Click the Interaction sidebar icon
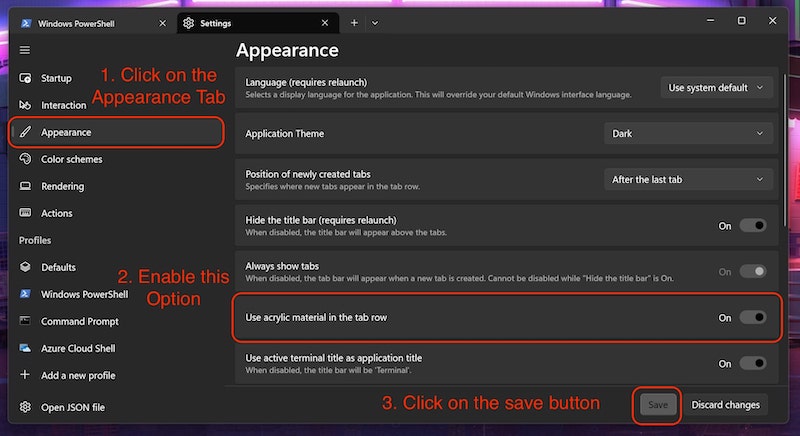Image resolution: width=800 pixels, height=436 pixels. point(25,105)
